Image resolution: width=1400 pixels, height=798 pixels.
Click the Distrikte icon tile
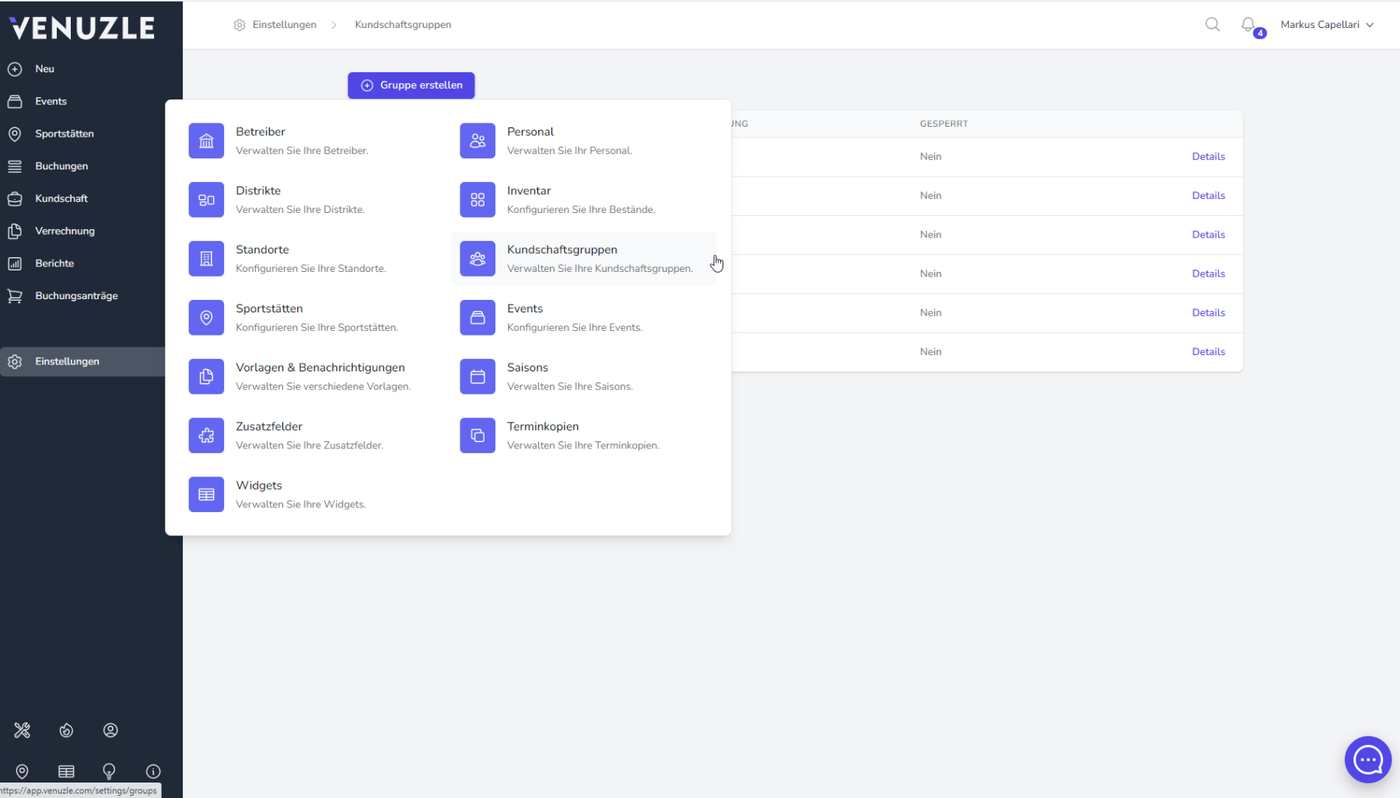click(206, 200)
